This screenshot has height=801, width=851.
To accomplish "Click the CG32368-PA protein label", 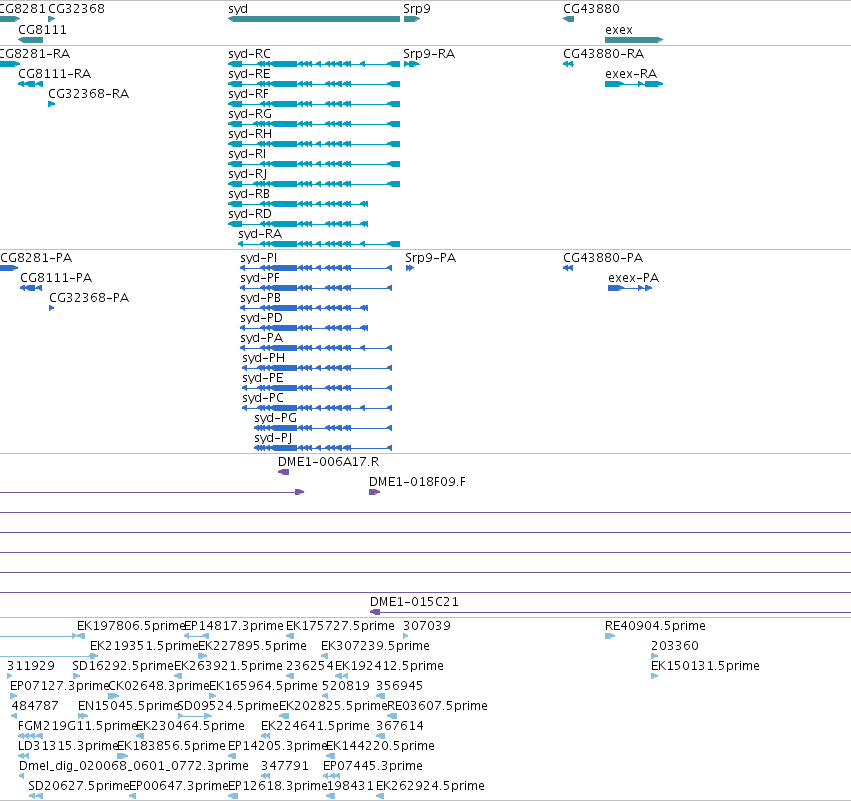I will tap(89, 298).
